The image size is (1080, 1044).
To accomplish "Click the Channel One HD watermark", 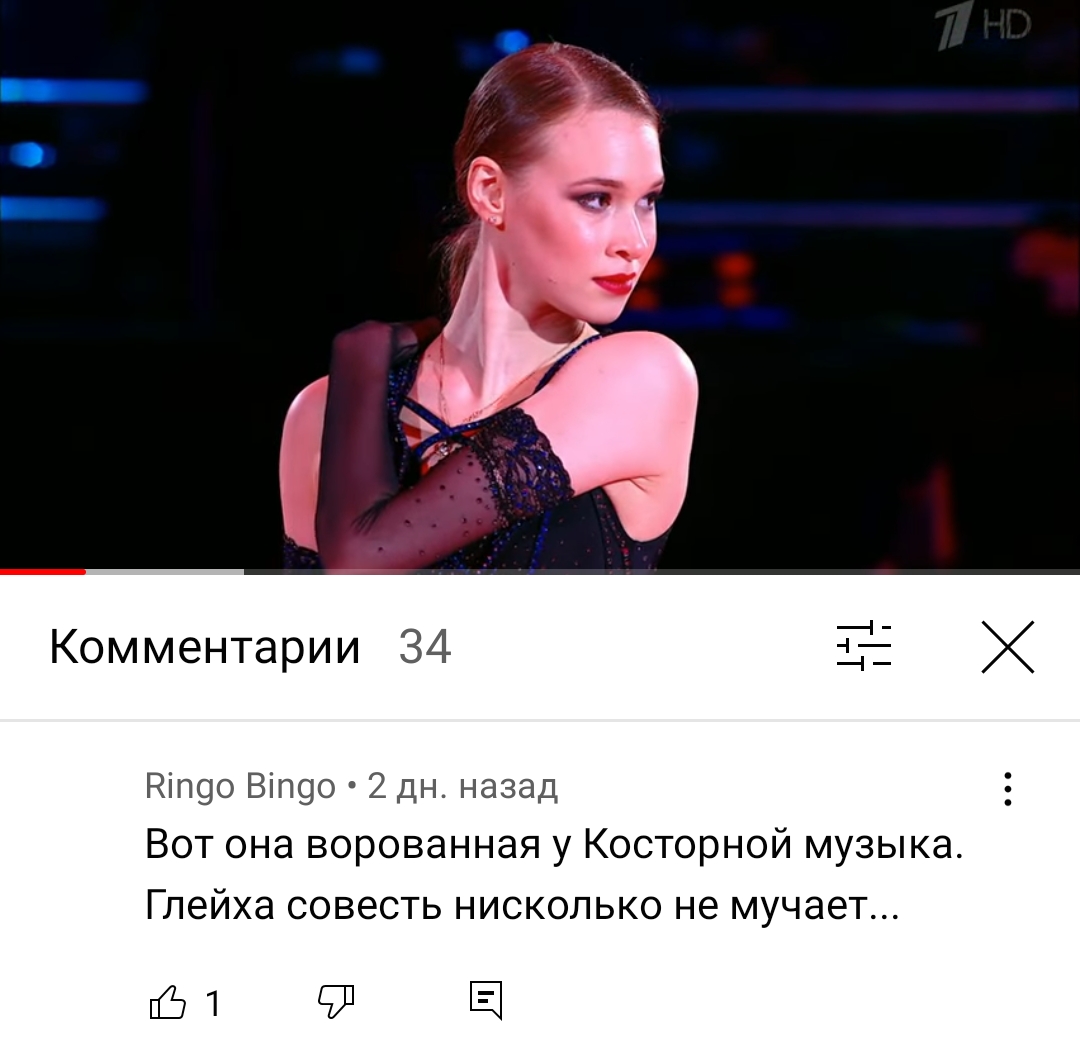I will pyautogui.click(x=983, y=26).
